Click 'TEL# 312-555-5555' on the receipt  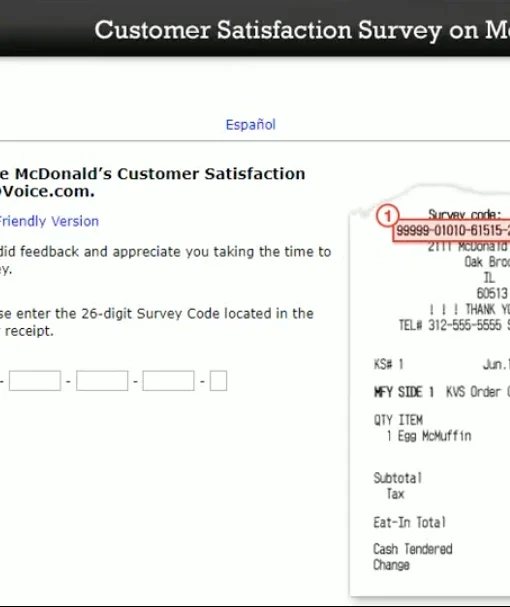pos(450,325)
